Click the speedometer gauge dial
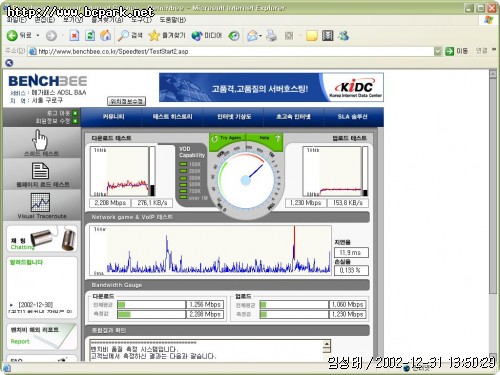The width and height of the screenshot is (500, 375). pyautogui.click(x=246, y=181)
